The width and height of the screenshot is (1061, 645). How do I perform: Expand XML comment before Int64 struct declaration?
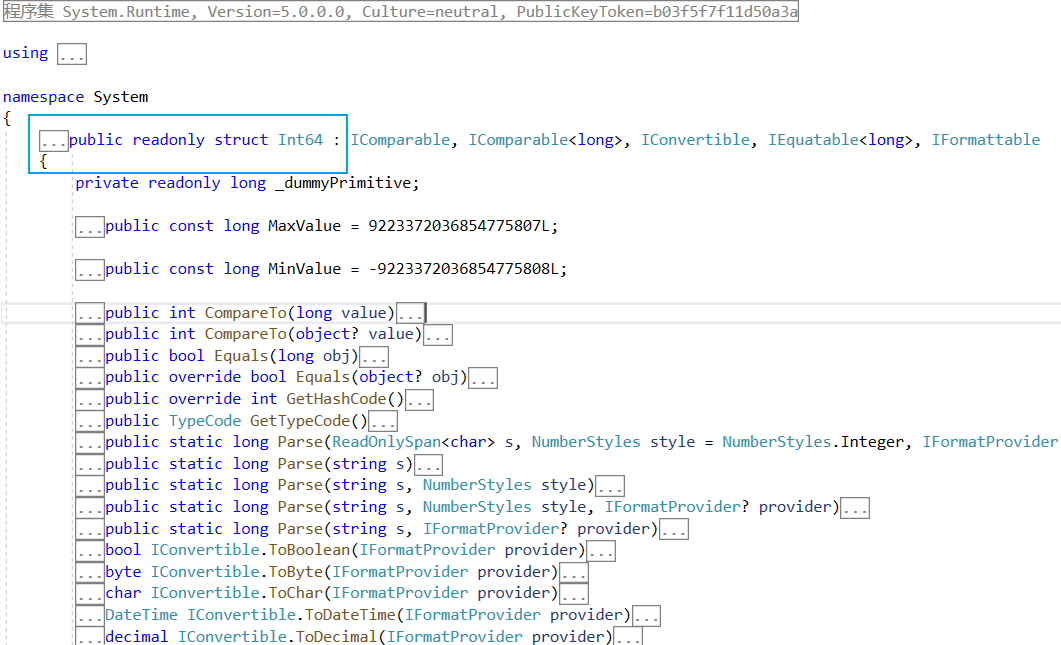click(53, 141)
